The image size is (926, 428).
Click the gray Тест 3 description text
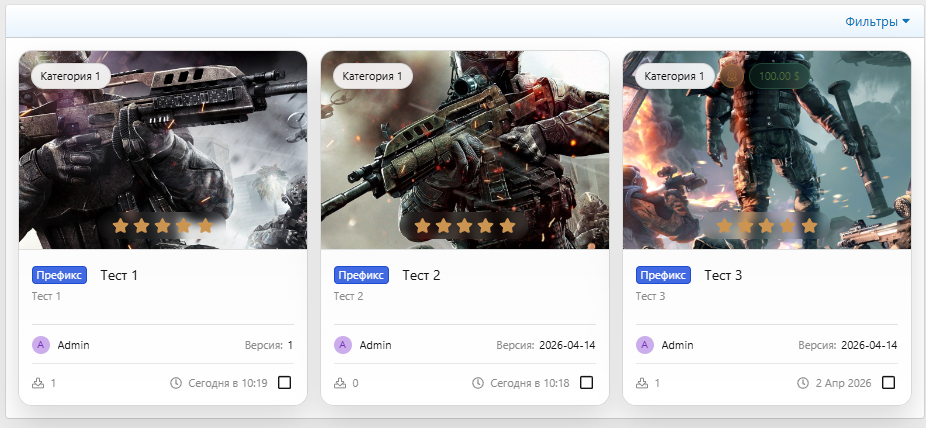(x=650, y=296)
